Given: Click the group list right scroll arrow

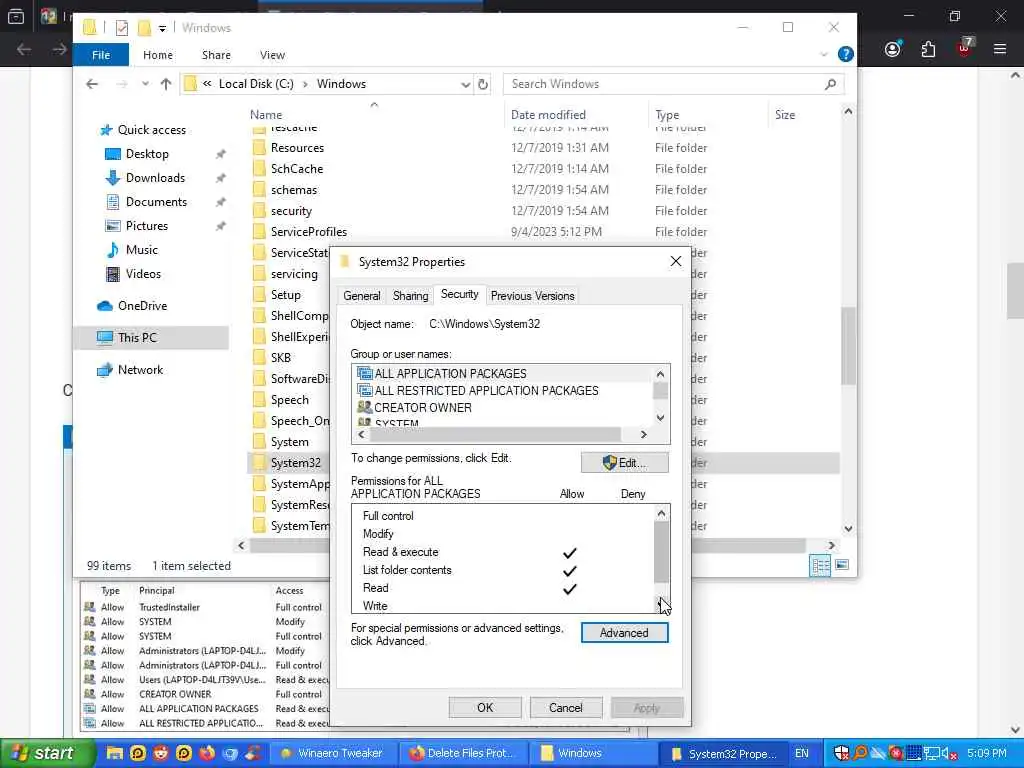Looking at the screenshot, I should pyautogui.click(x=644, y=434).
